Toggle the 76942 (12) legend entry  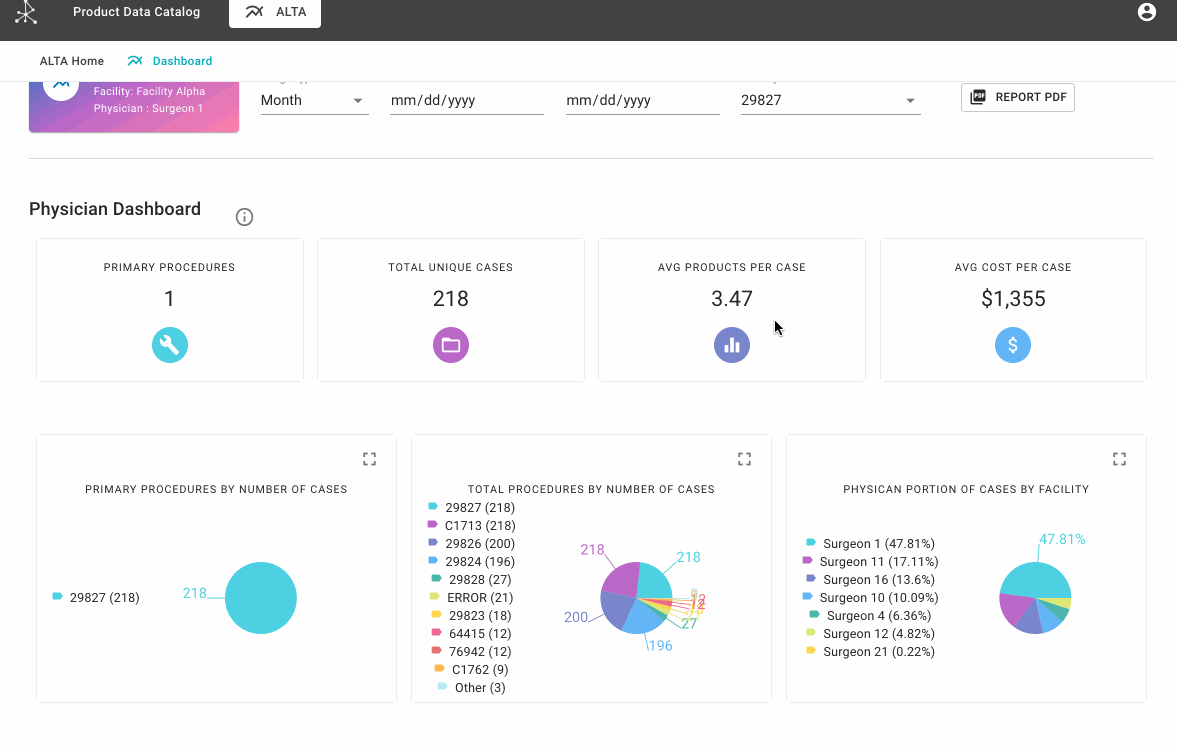coord(471,651)
